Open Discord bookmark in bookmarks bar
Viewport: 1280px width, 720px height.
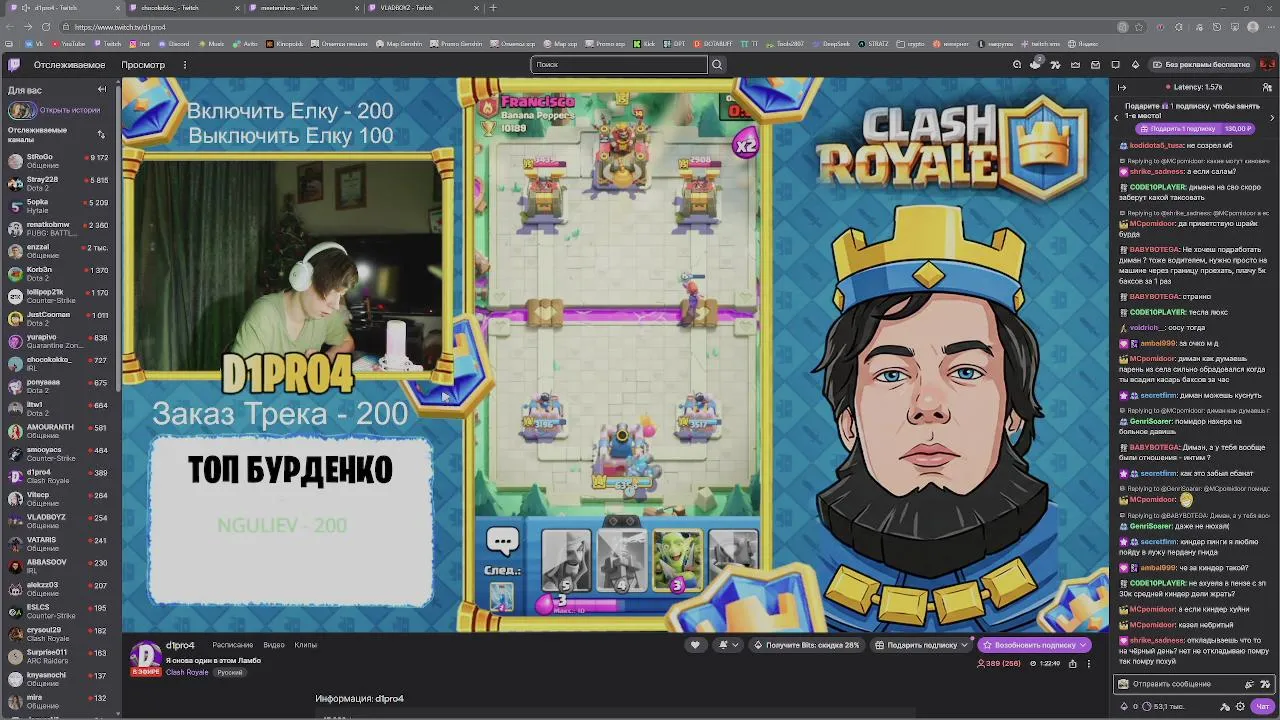point(174,44)
